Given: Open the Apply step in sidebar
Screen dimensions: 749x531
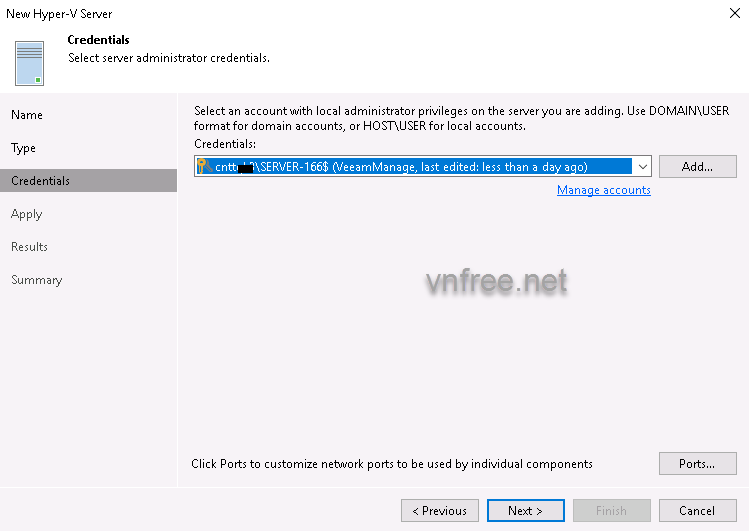Looking at the screenshot, I should click(x=27, y=214).
